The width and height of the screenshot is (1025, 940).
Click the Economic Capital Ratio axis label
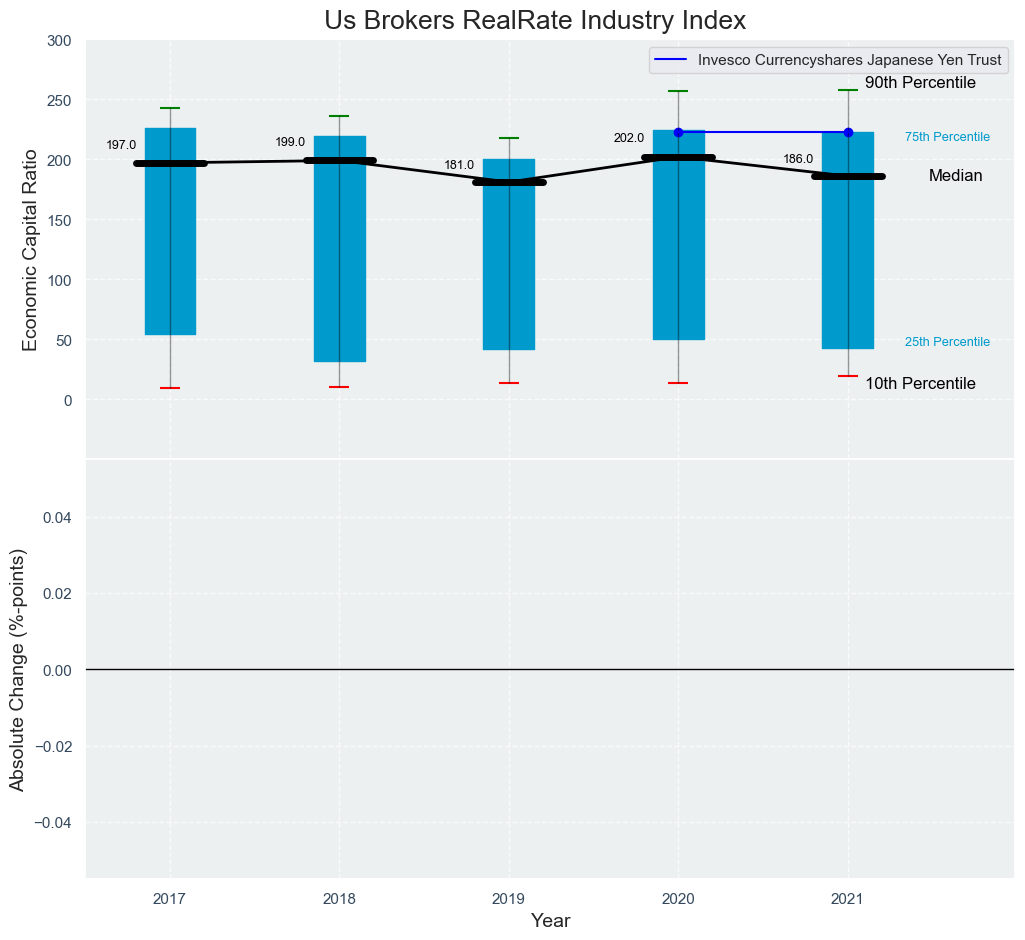pos(30,250)
